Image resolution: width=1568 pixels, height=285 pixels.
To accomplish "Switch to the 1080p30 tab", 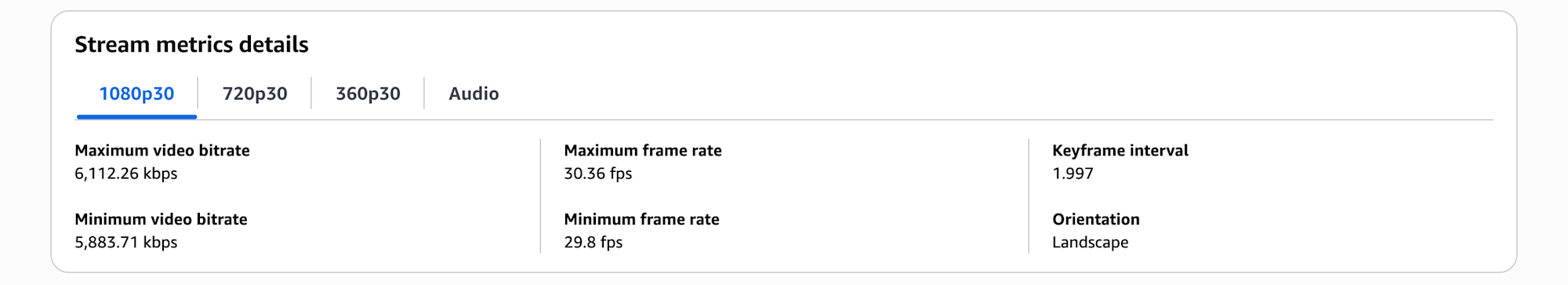I will coord(136,93).
